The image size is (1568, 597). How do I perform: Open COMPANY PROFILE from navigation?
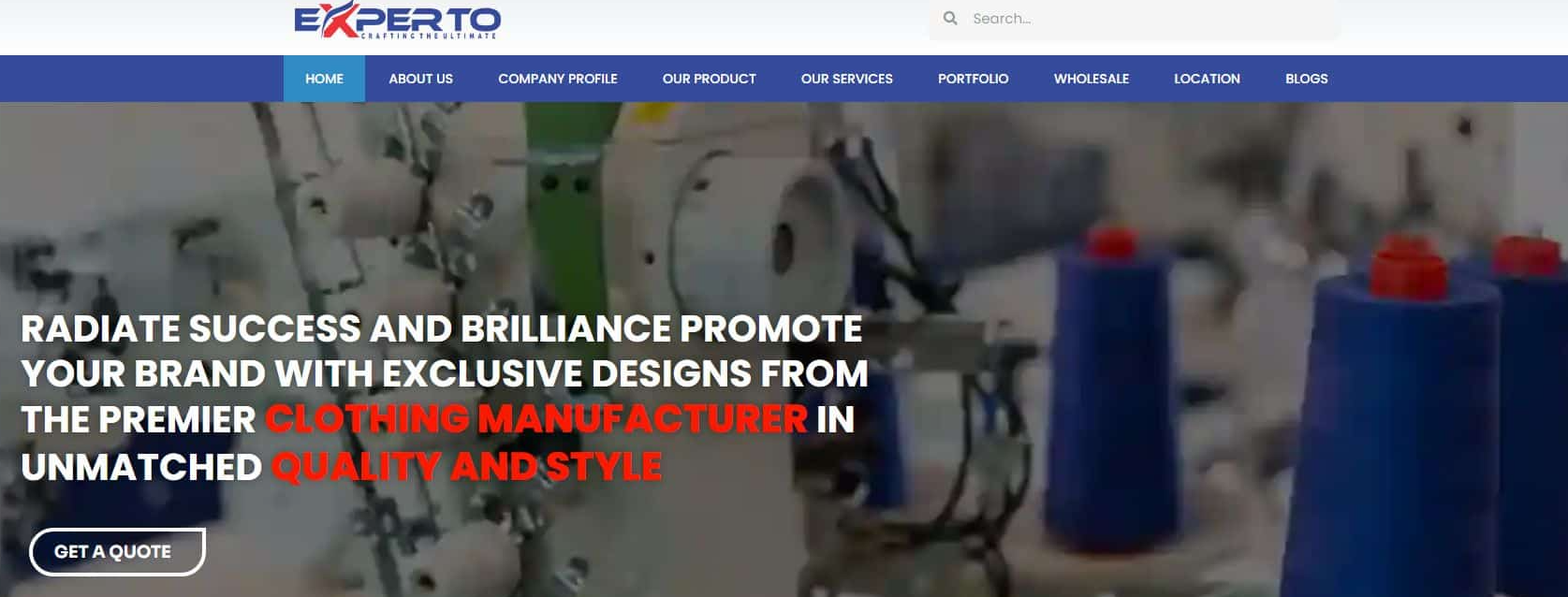pyautogui.click(x=558, y=79)
